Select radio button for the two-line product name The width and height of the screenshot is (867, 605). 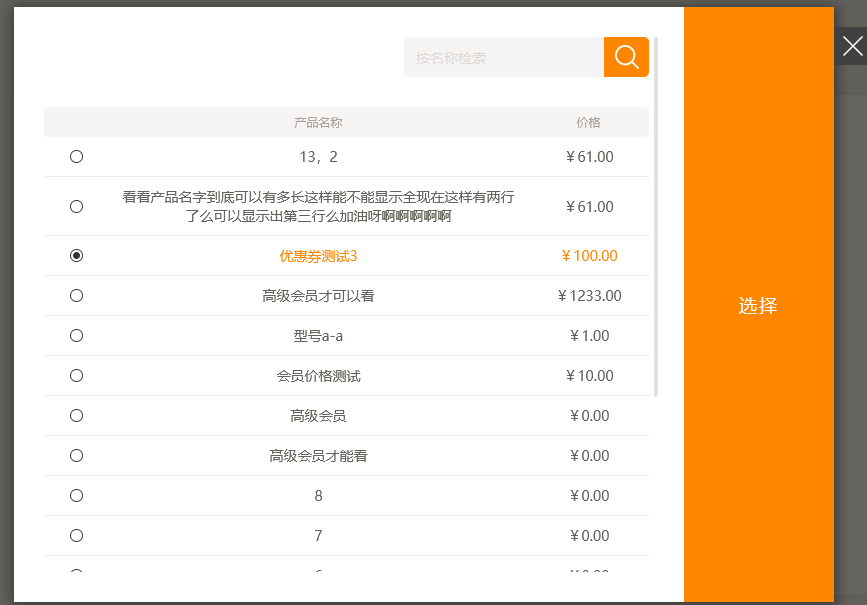pyautogui.click(x=77, y=206)
